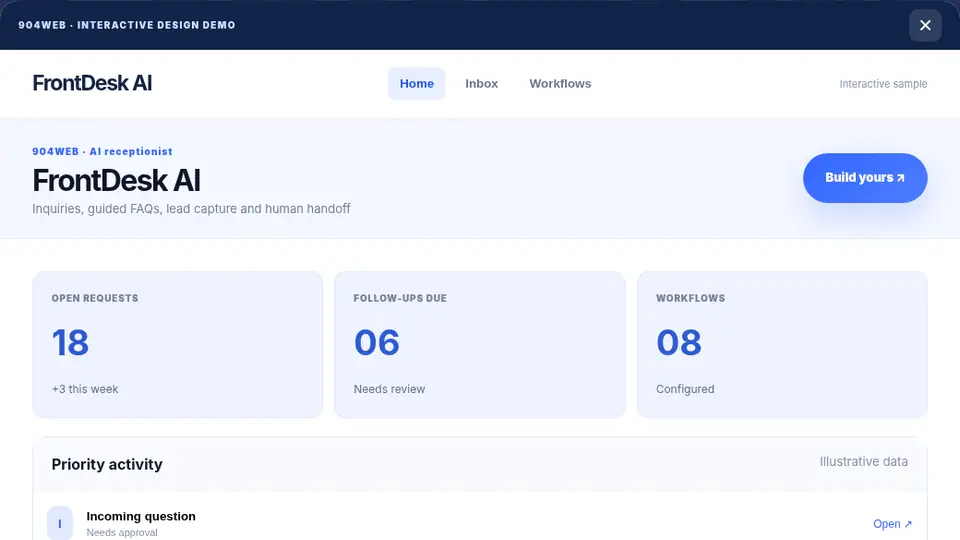Screen dimensions: 960x540
Task: Open the Inbox tab
Action: click(481, 84)
